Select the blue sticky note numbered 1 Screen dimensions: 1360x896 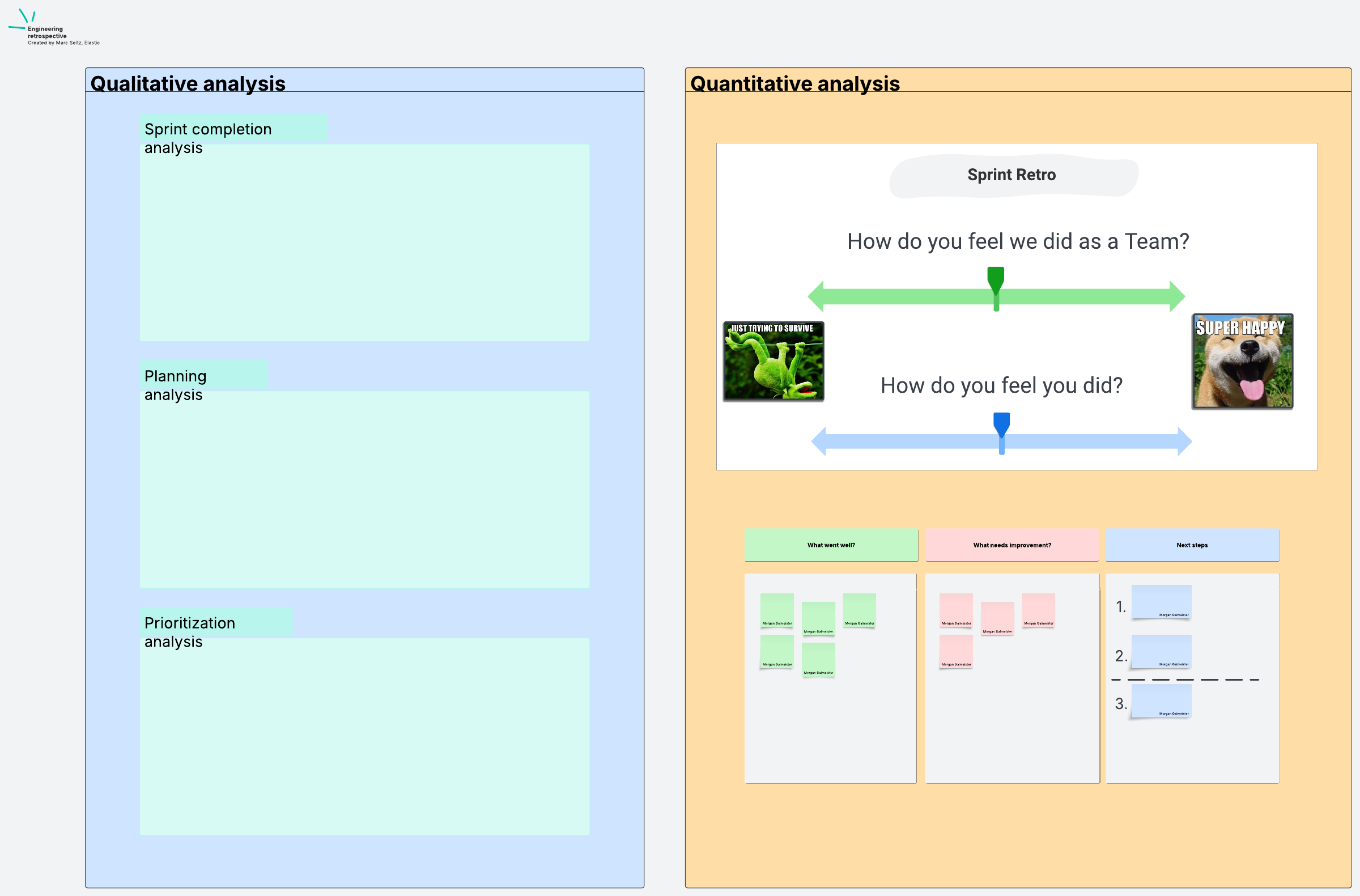(x=1161, y=601)
